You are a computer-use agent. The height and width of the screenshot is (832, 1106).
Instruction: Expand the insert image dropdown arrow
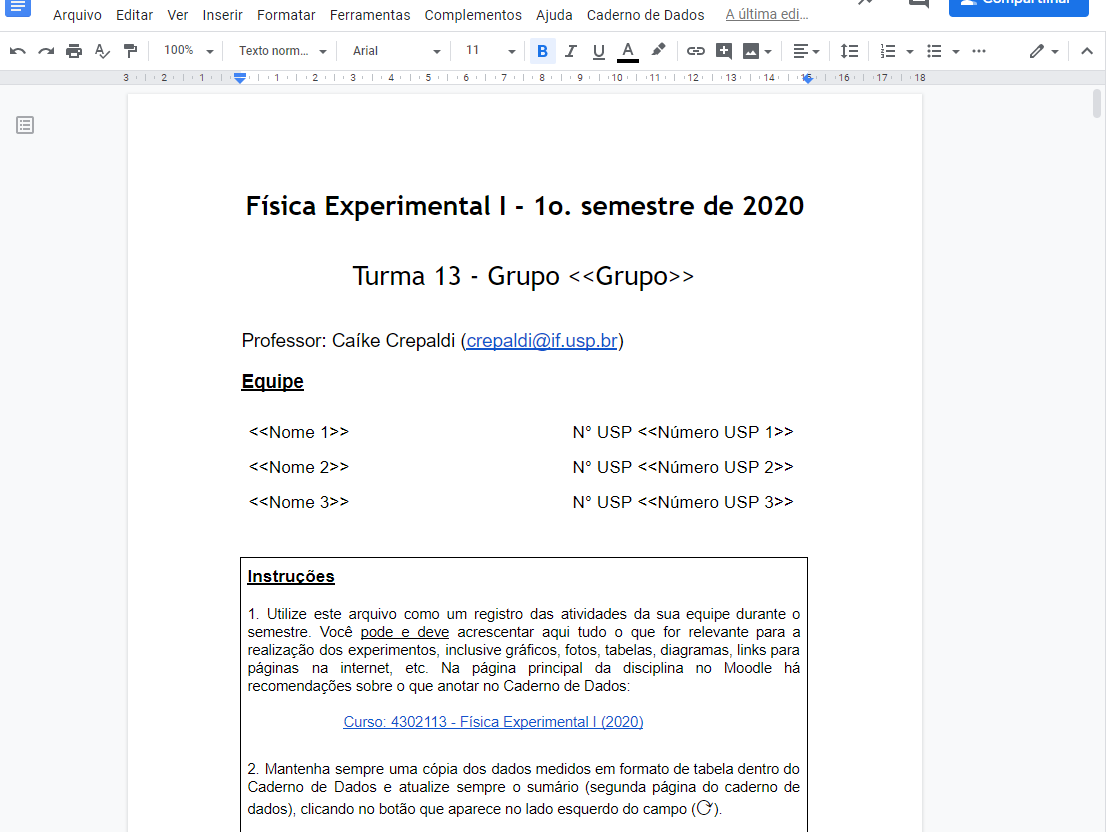tap(768, 51)
